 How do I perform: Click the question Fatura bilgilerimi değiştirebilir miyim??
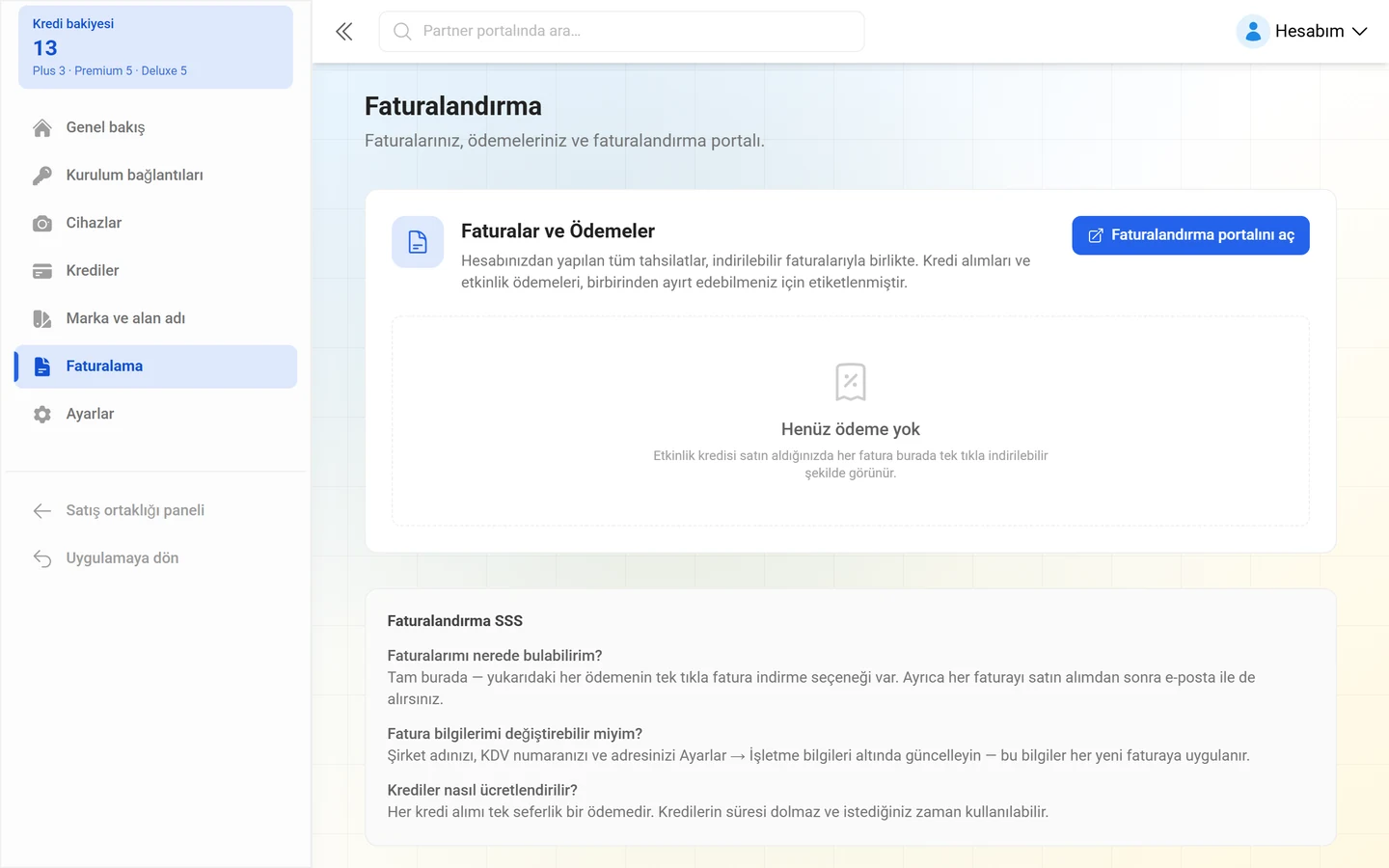pos(515,734)
